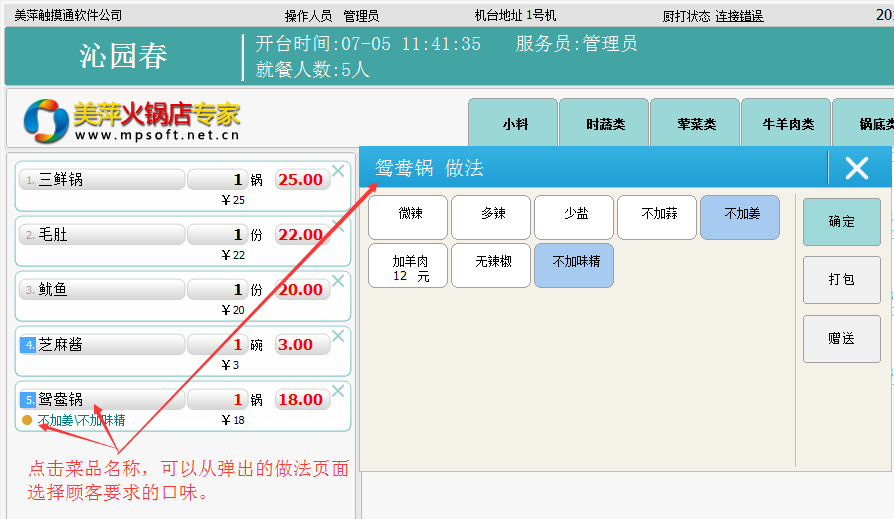
Task: Remove 芝麻酱 using its X icon
Action: [338, 336]
